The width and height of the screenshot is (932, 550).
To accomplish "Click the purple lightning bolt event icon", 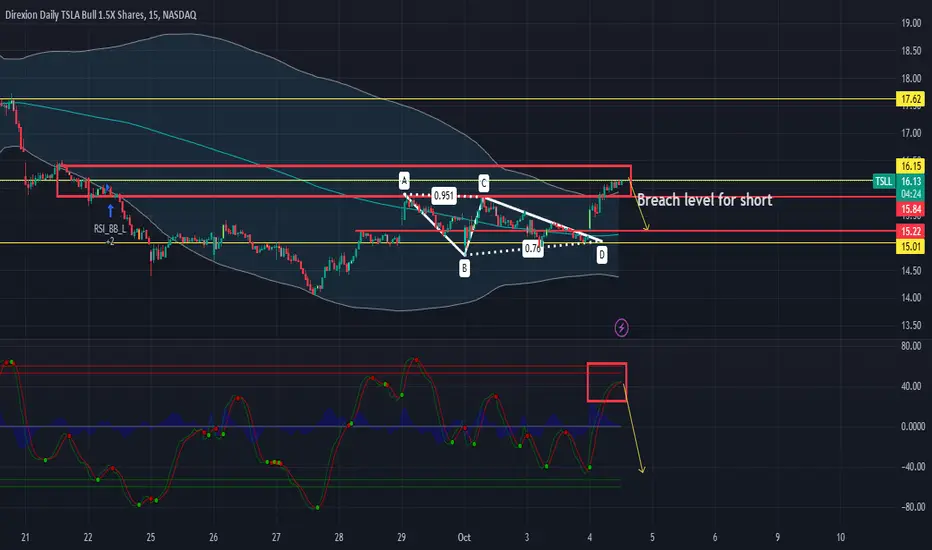I will (x=621, y=328).
